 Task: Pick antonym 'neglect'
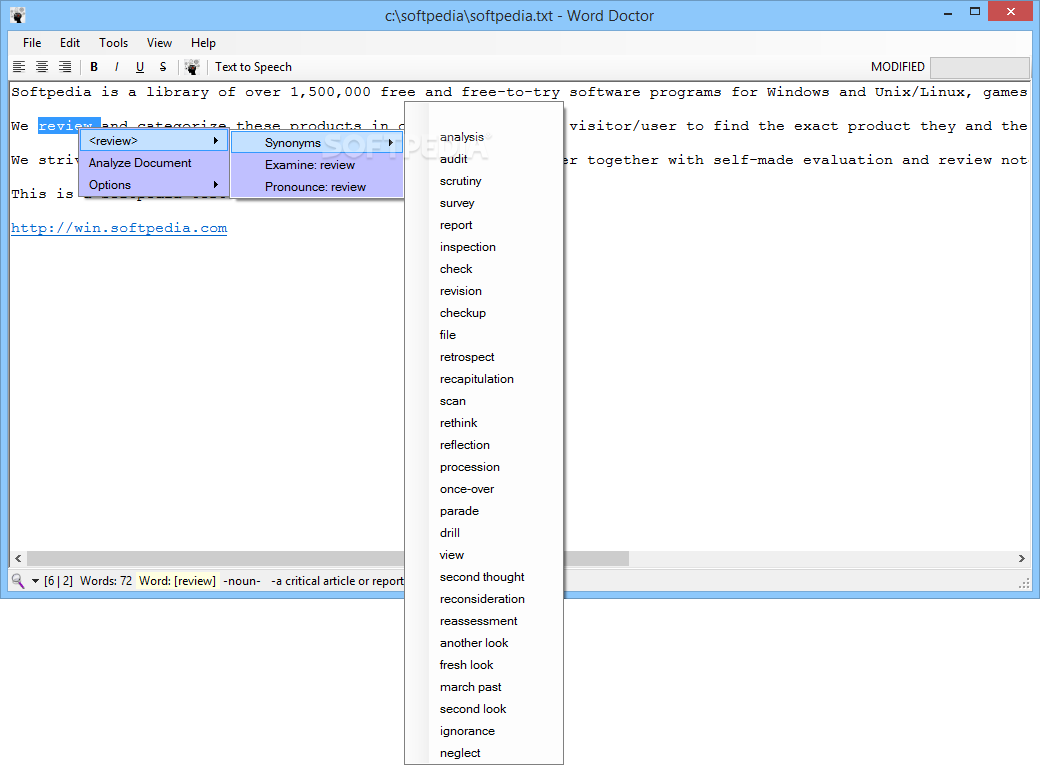pos(460,753)
